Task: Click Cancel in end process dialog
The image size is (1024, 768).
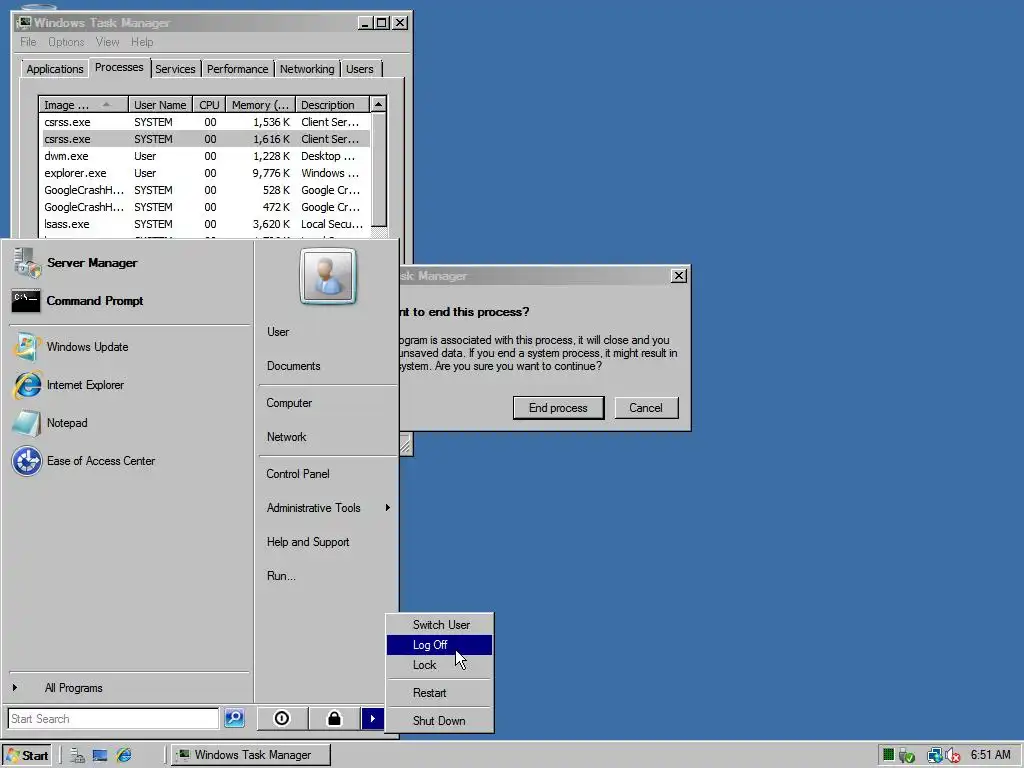Action: pyautogui.click(x=646, y=408)
